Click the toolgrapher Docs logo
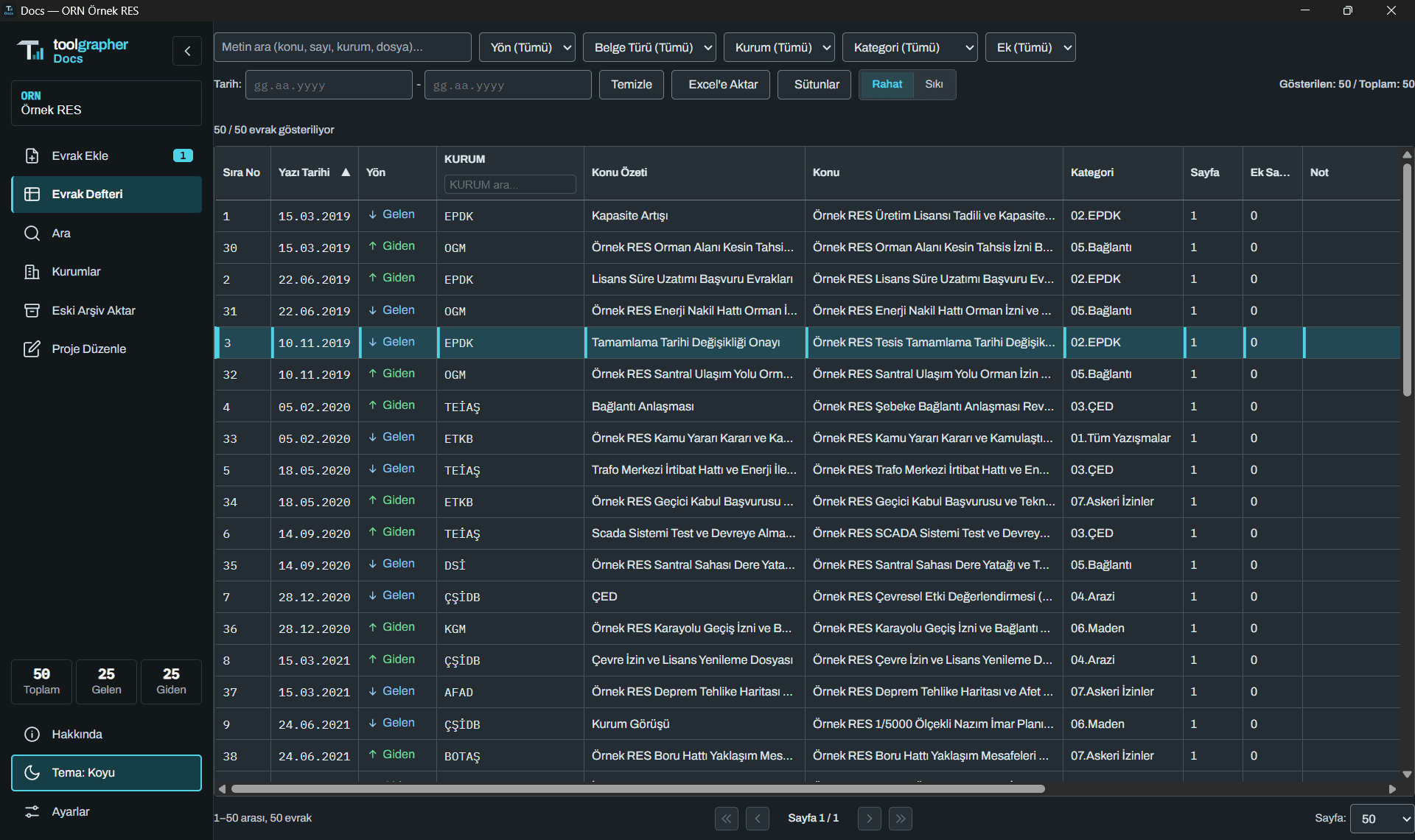1415x840 pixels. point(72,51)
